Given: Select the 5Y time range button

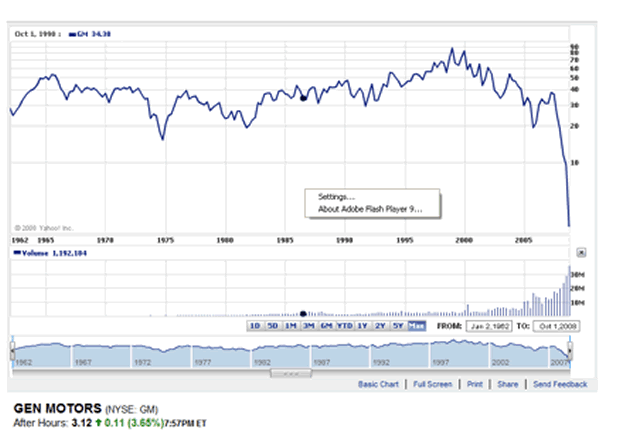Looking at the screenshot, I should tap(398, 326).
